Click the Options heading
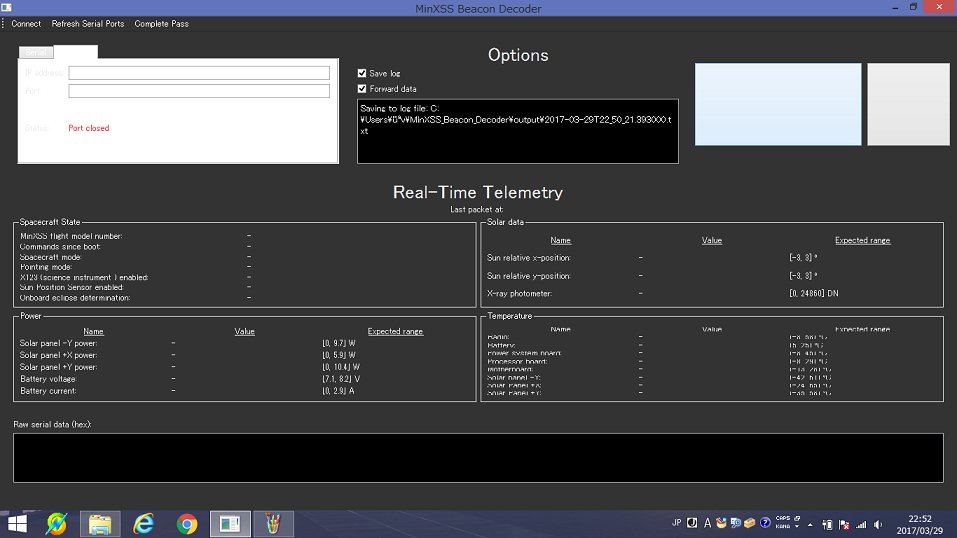The image size is (957, 538). tap(518, 55)
